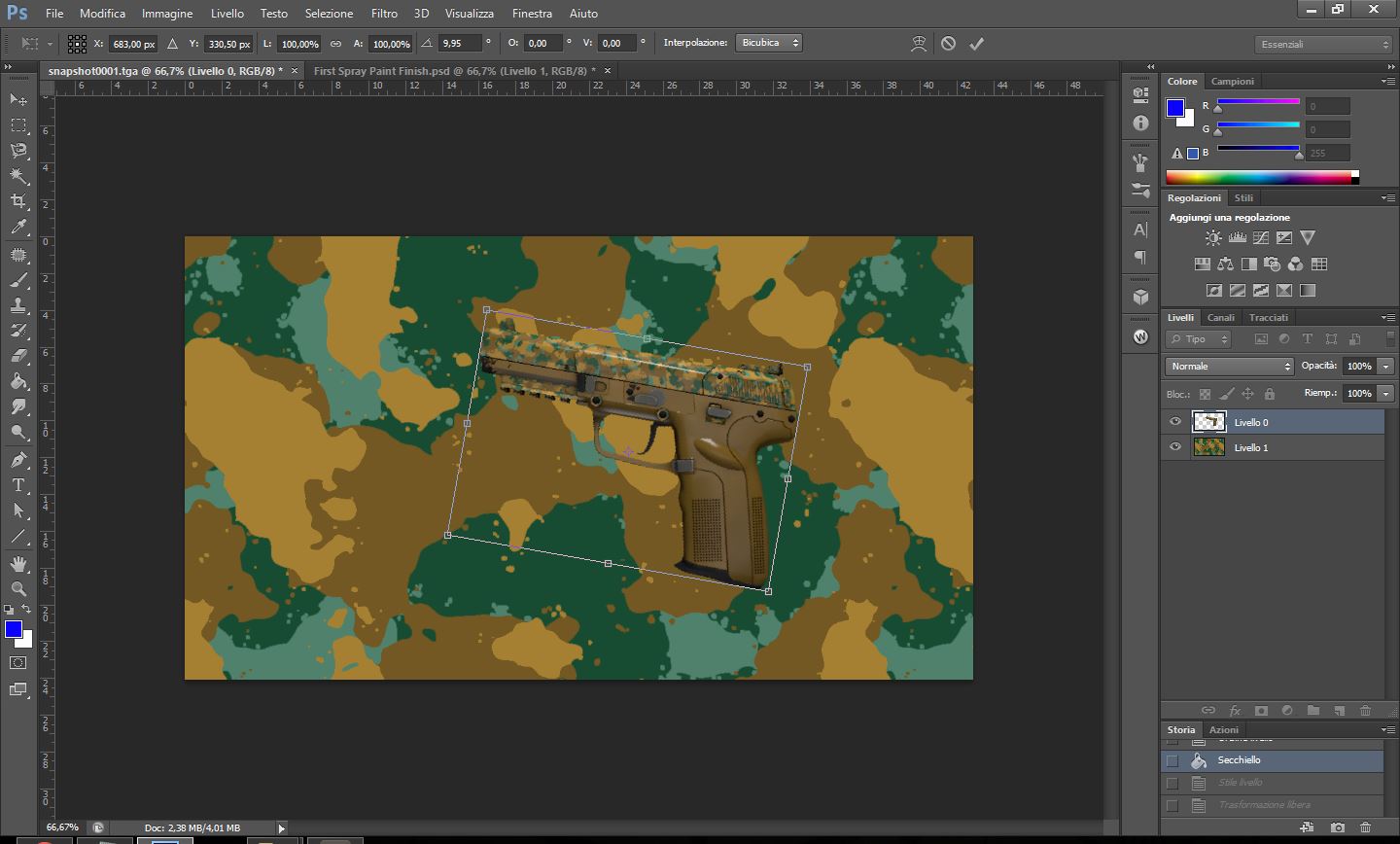This screenshot has width=1400, height=844.
Task: Open the Interpolazione Bicubica dropdown
Action: pos(769,43)
